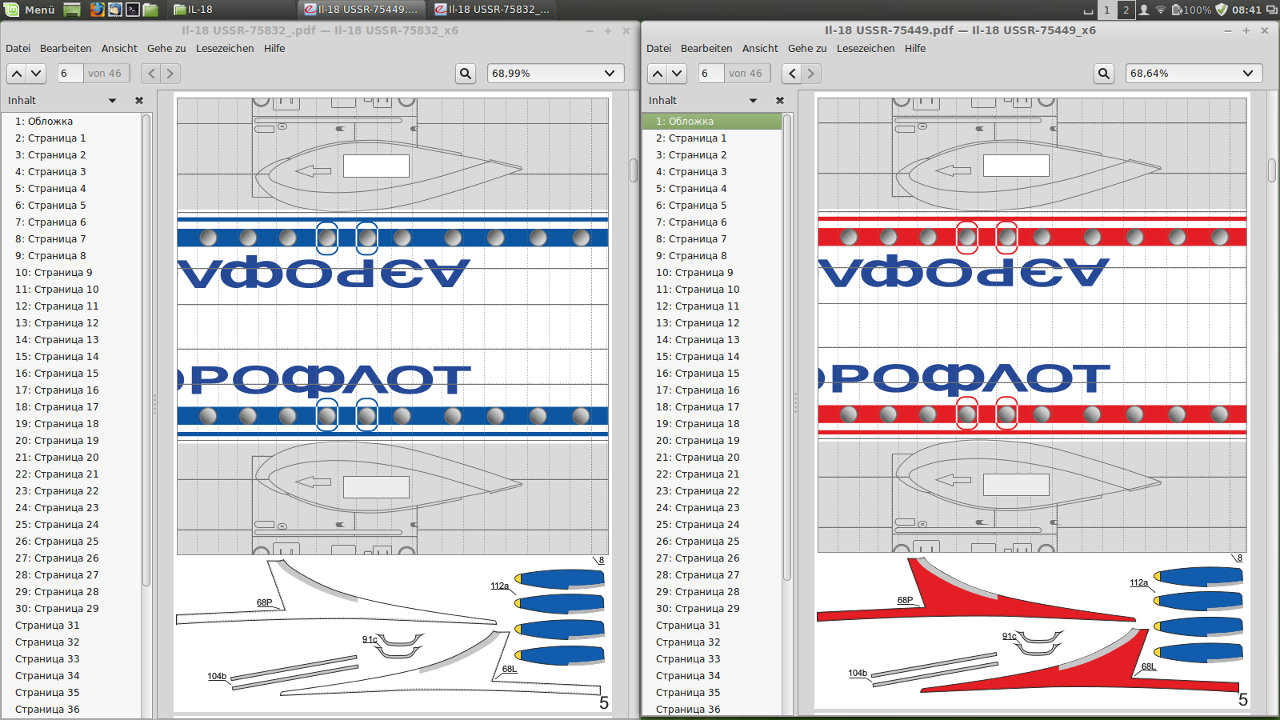
Task: Navigate back in history in USSR-75832 window
Action: click(x=151, y=73)
